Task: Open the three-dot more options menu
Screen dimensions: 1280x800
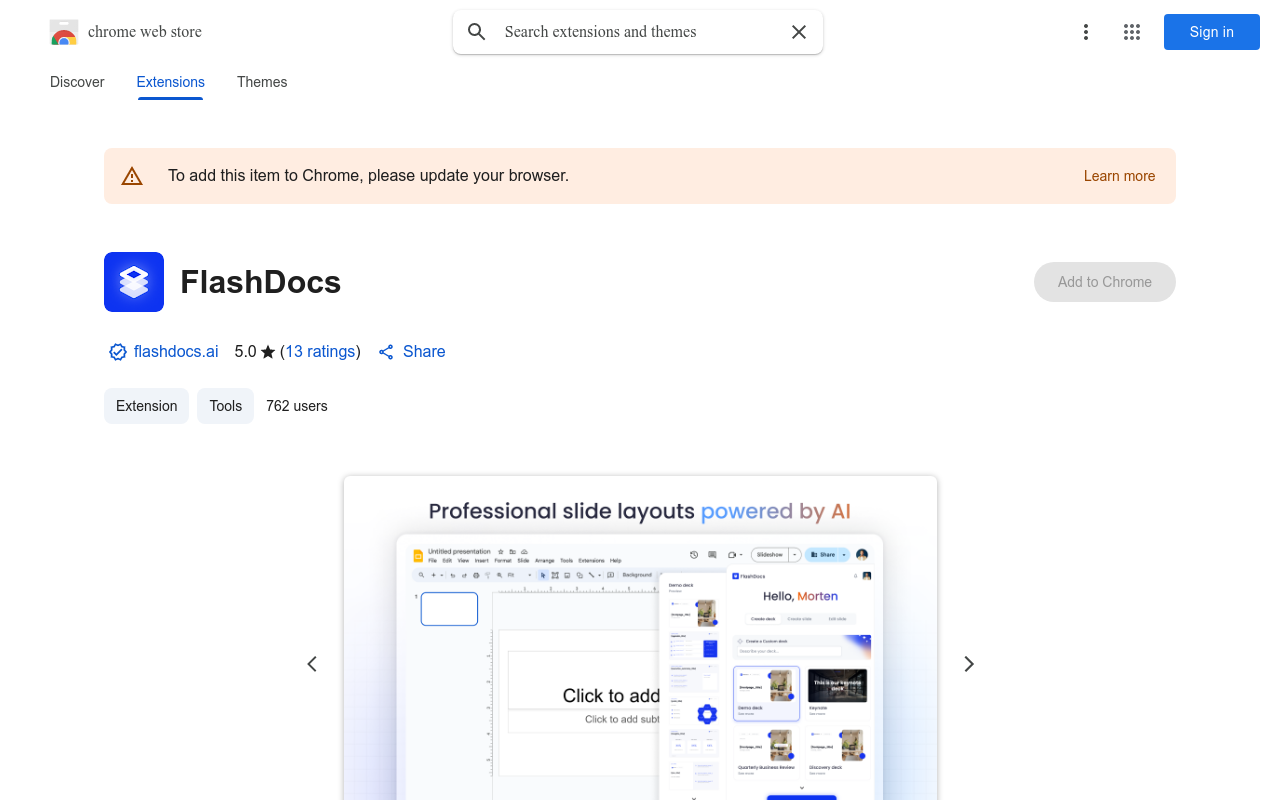Action: pyautogui.click(x=1085, y=32)
